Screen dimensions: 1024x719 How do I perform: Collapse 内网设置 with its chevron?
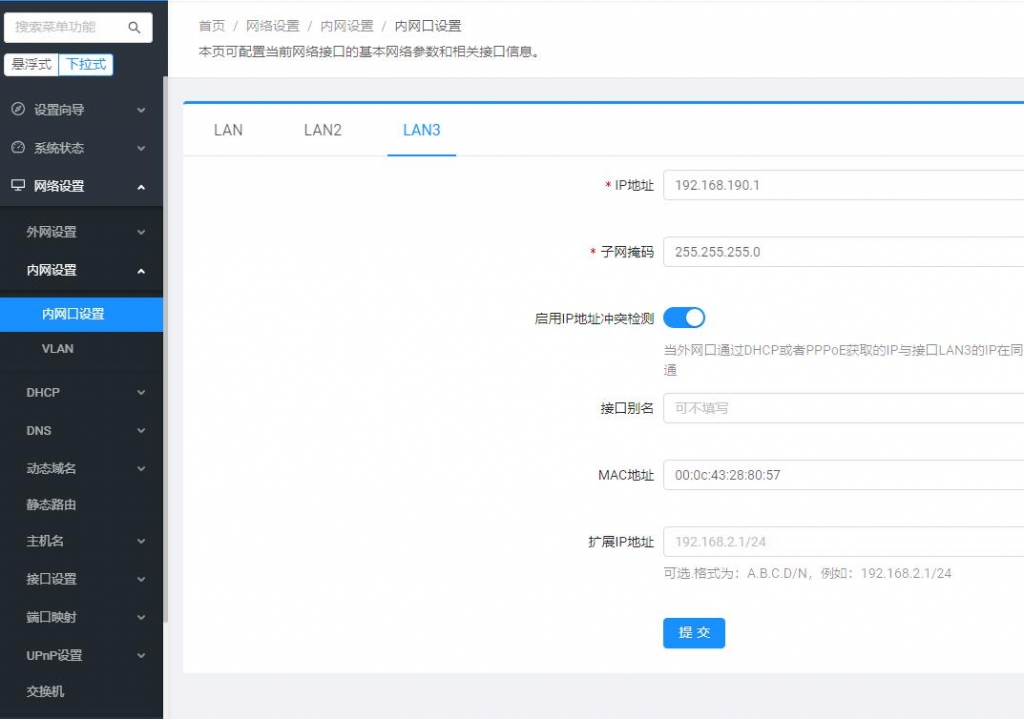click(x=141, y=270)
